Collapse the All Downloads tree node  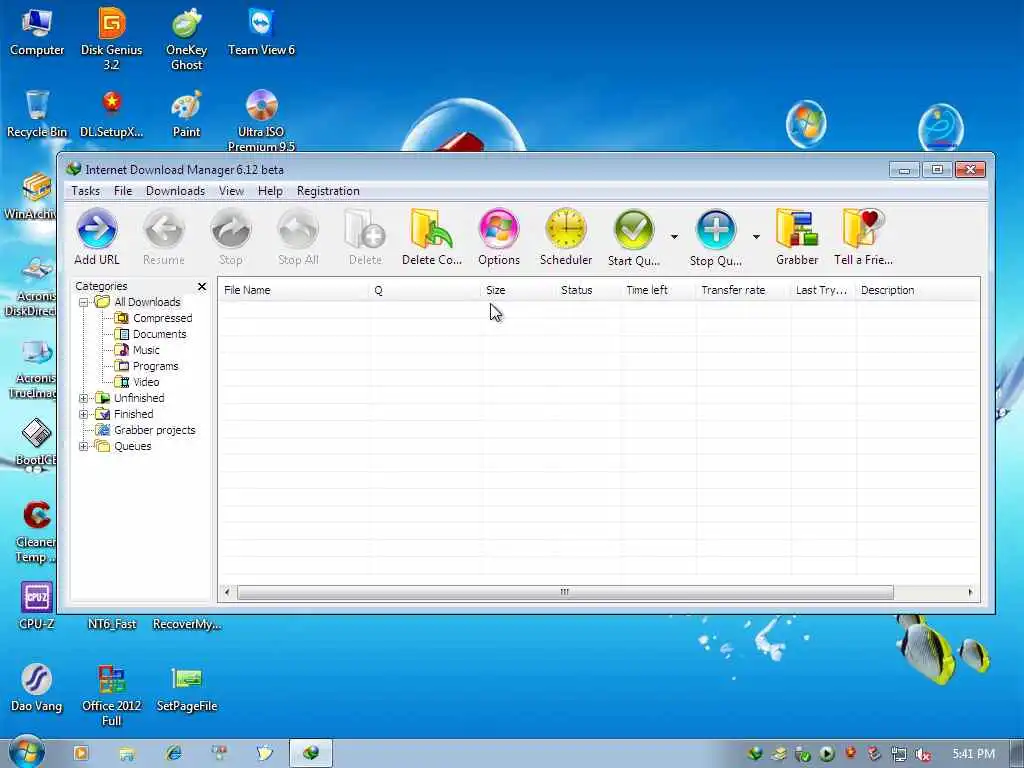(x=84, y=302)
